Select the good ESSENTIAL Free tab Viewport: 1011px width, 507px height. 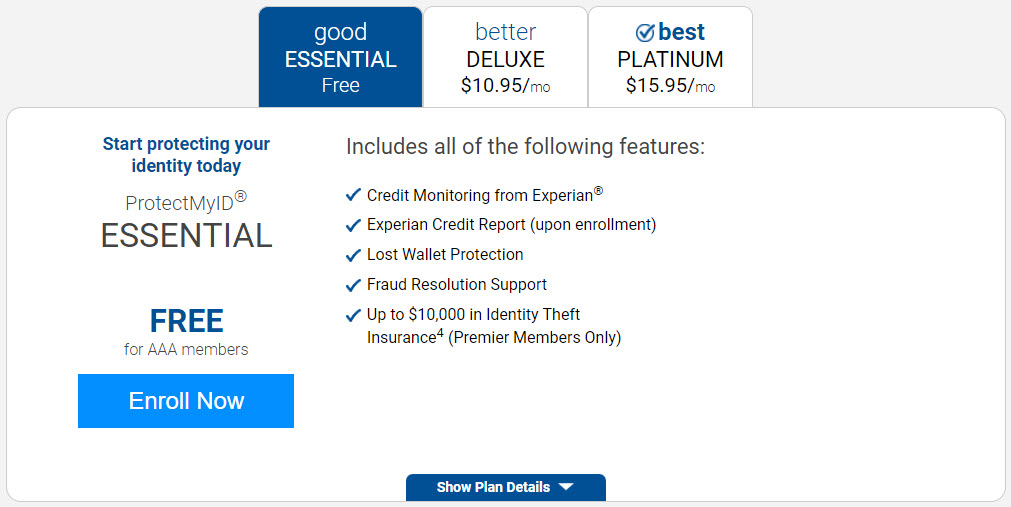[340, 57]
